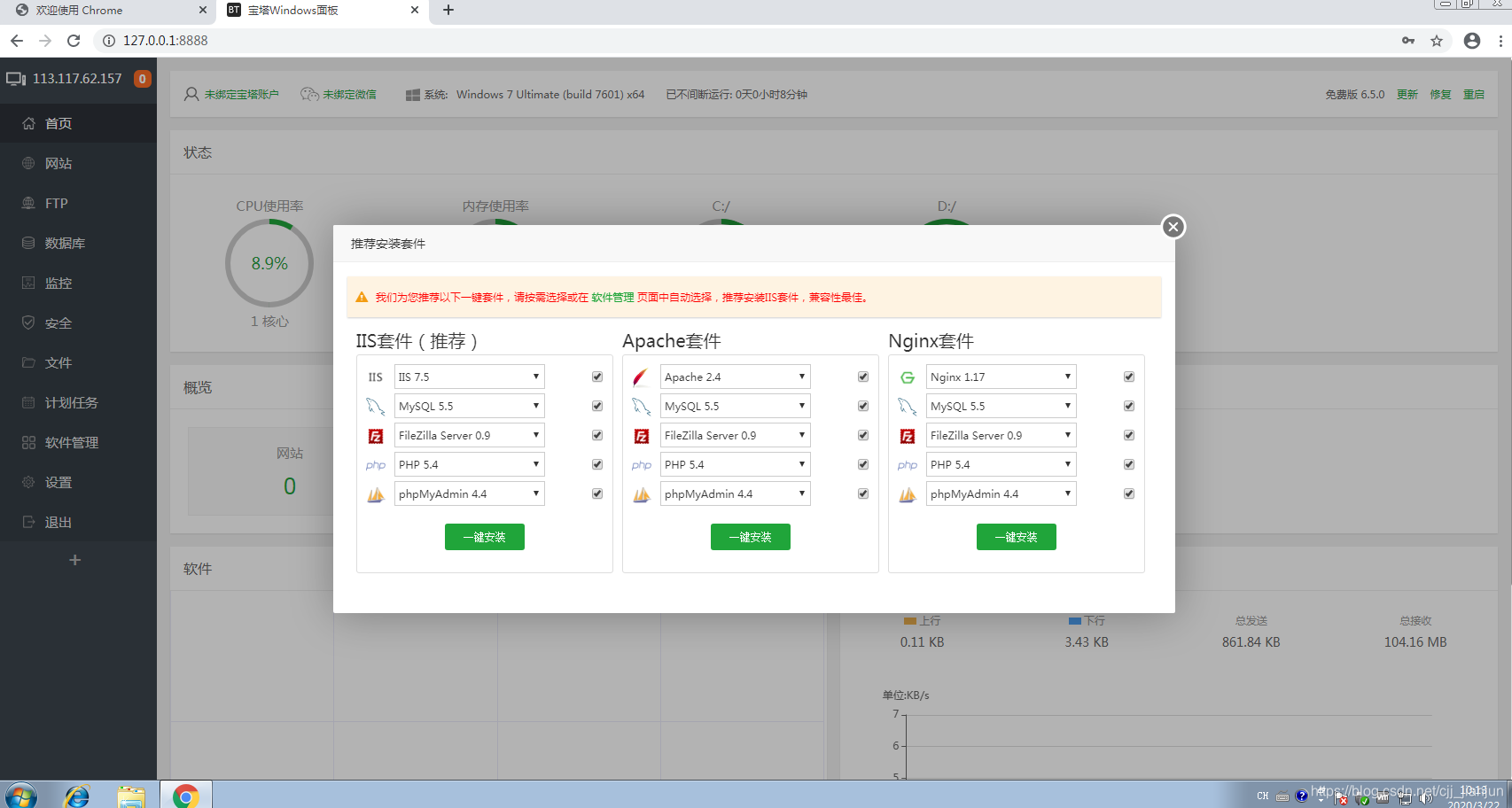
Task: Reload the page with the refresh icon
Action: (x=74, y=41)
